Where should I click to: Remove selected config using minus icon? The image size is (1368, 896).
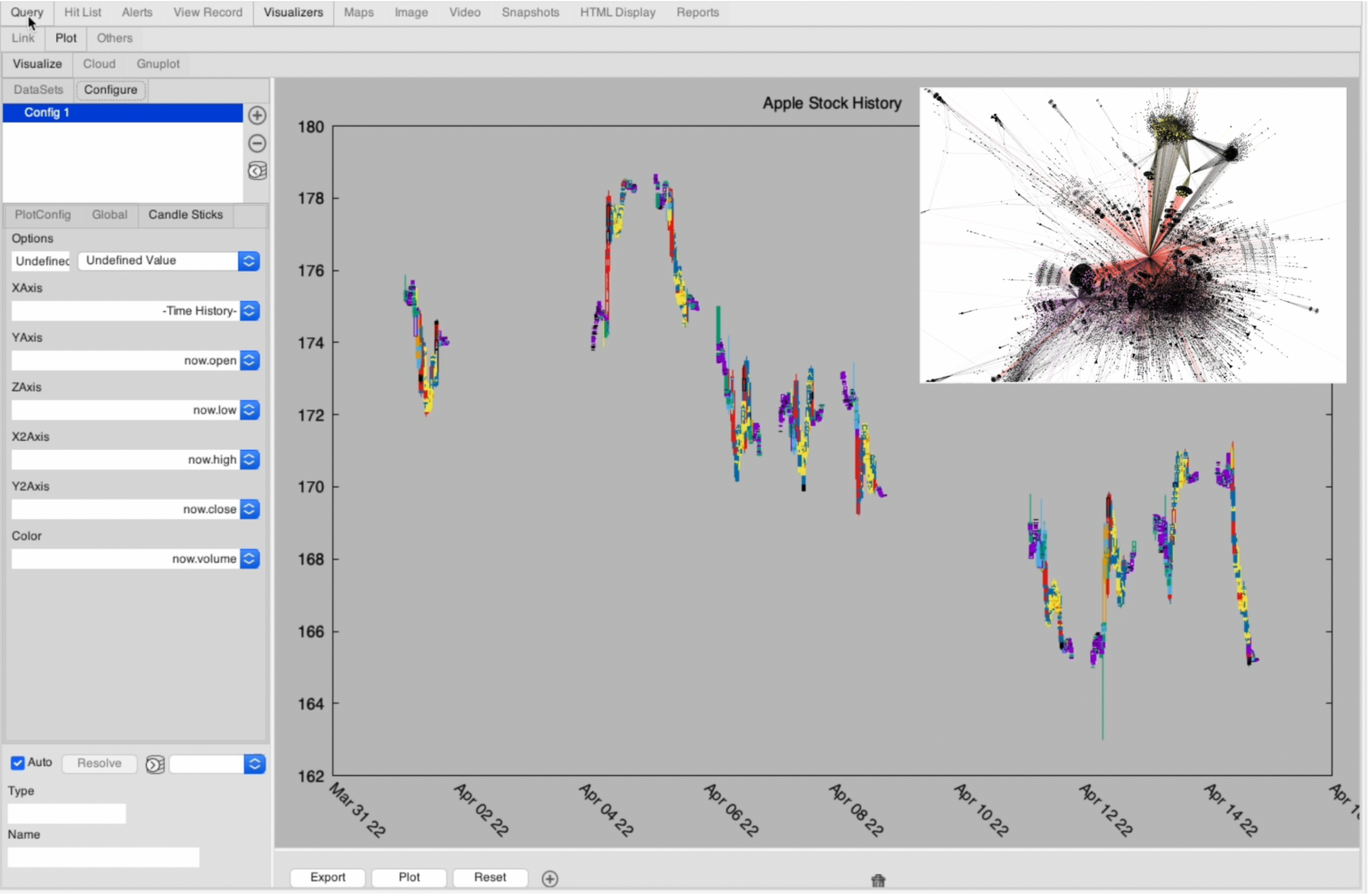coord(256,143)
